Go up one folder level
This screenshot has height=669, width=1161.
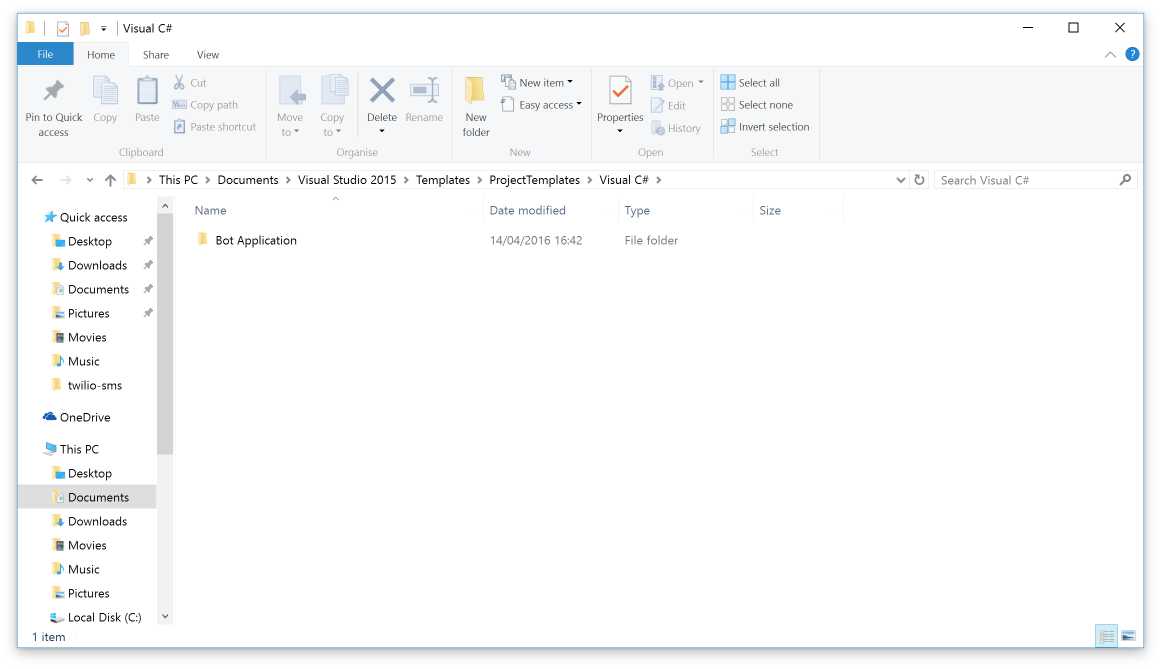pos(110,180)
